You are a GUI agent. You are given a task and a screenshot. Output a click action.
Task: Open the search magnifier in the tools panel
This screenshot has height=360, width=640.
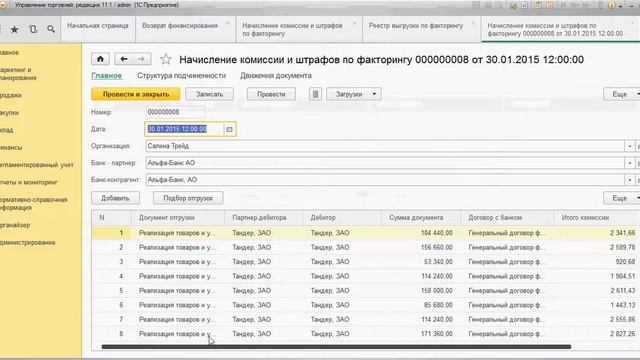coord(51,29)
